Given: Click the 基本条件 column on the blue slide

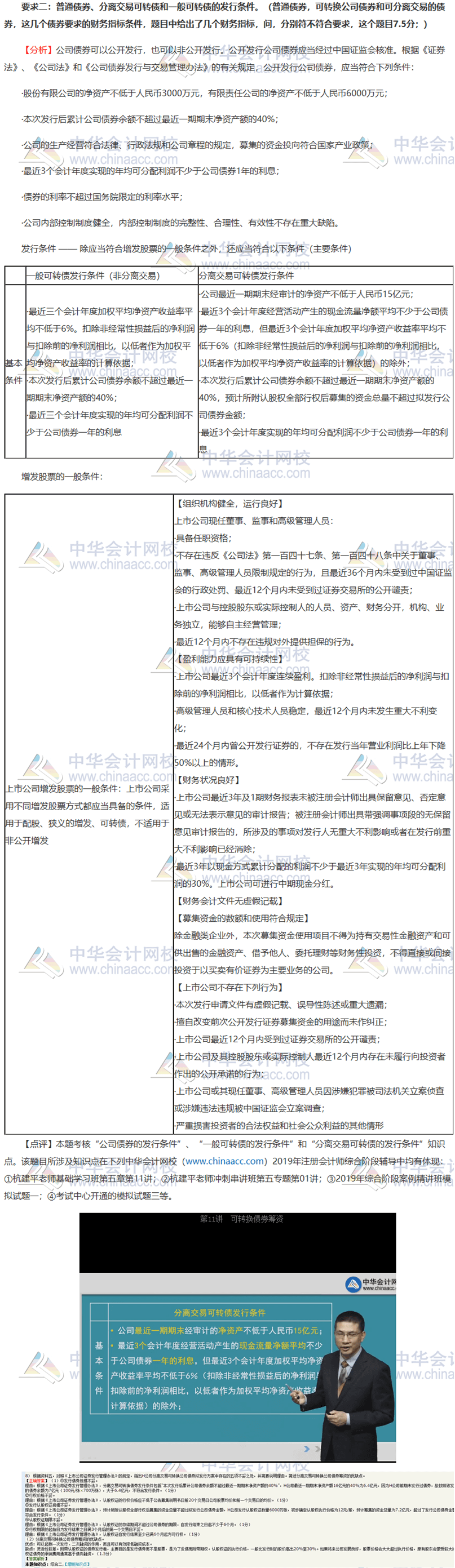Looking at the screenshot, I should 99,1368.
